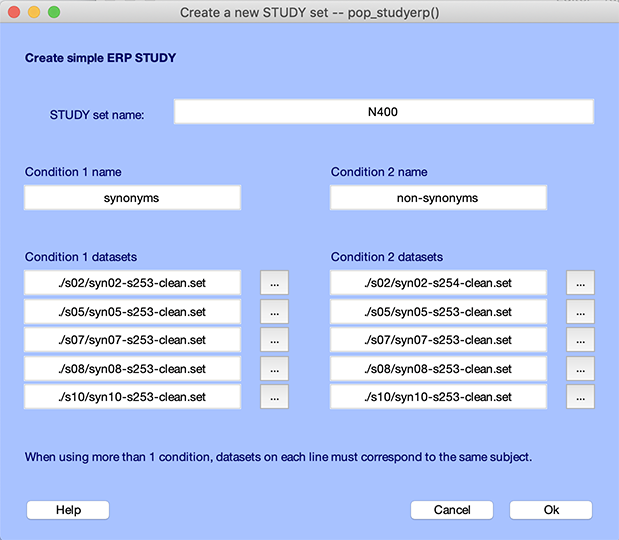Cancel the STUDY creation dialog
619x540 pixels.
452,510
